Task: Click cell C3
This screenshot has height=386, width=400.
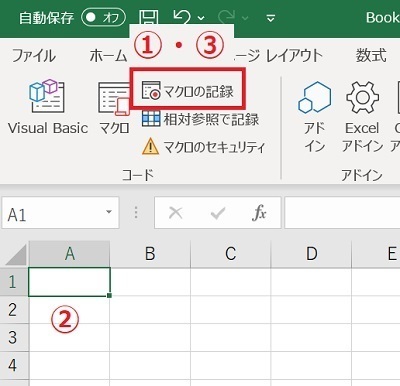Action: tap(231, 337)
